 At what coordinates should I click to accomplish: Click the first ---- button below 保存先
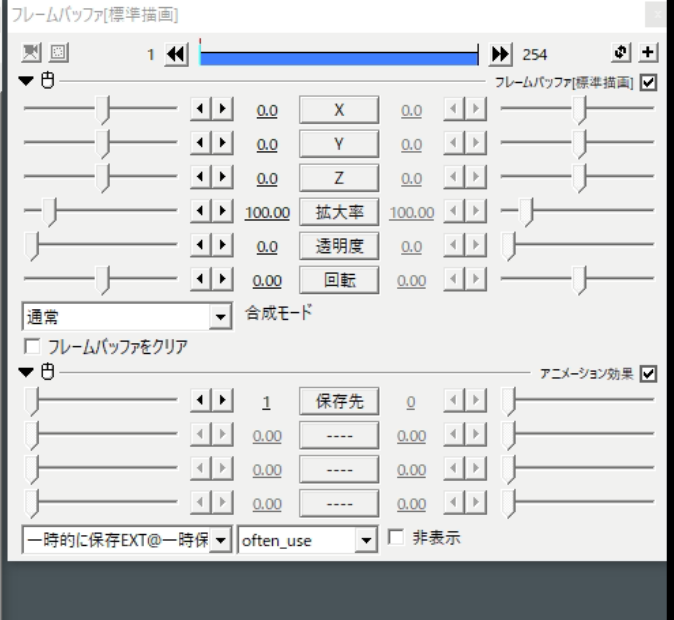(339, 435)
